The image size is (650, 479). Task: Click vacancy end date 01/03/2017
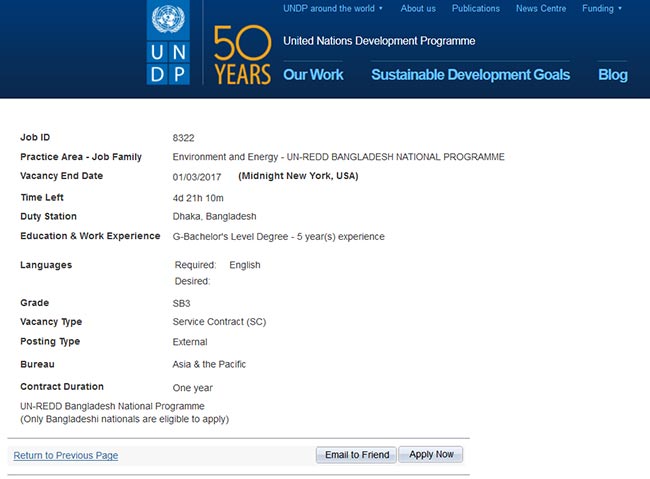pyautogui.click(x=196, y=177)
